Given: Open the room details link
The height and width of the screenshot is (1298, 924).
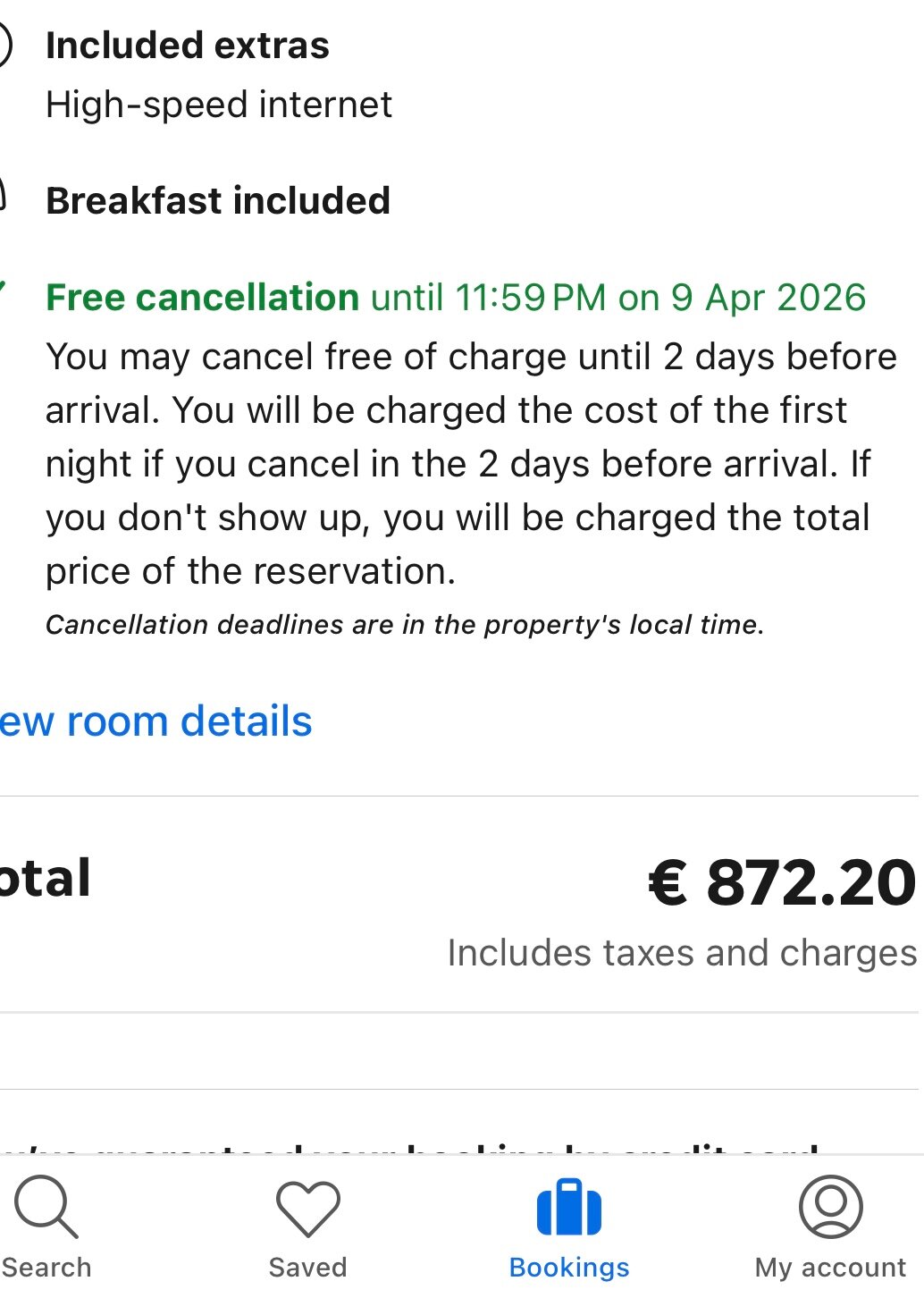Looking at the screenshot, I should [x=155, y=721].
